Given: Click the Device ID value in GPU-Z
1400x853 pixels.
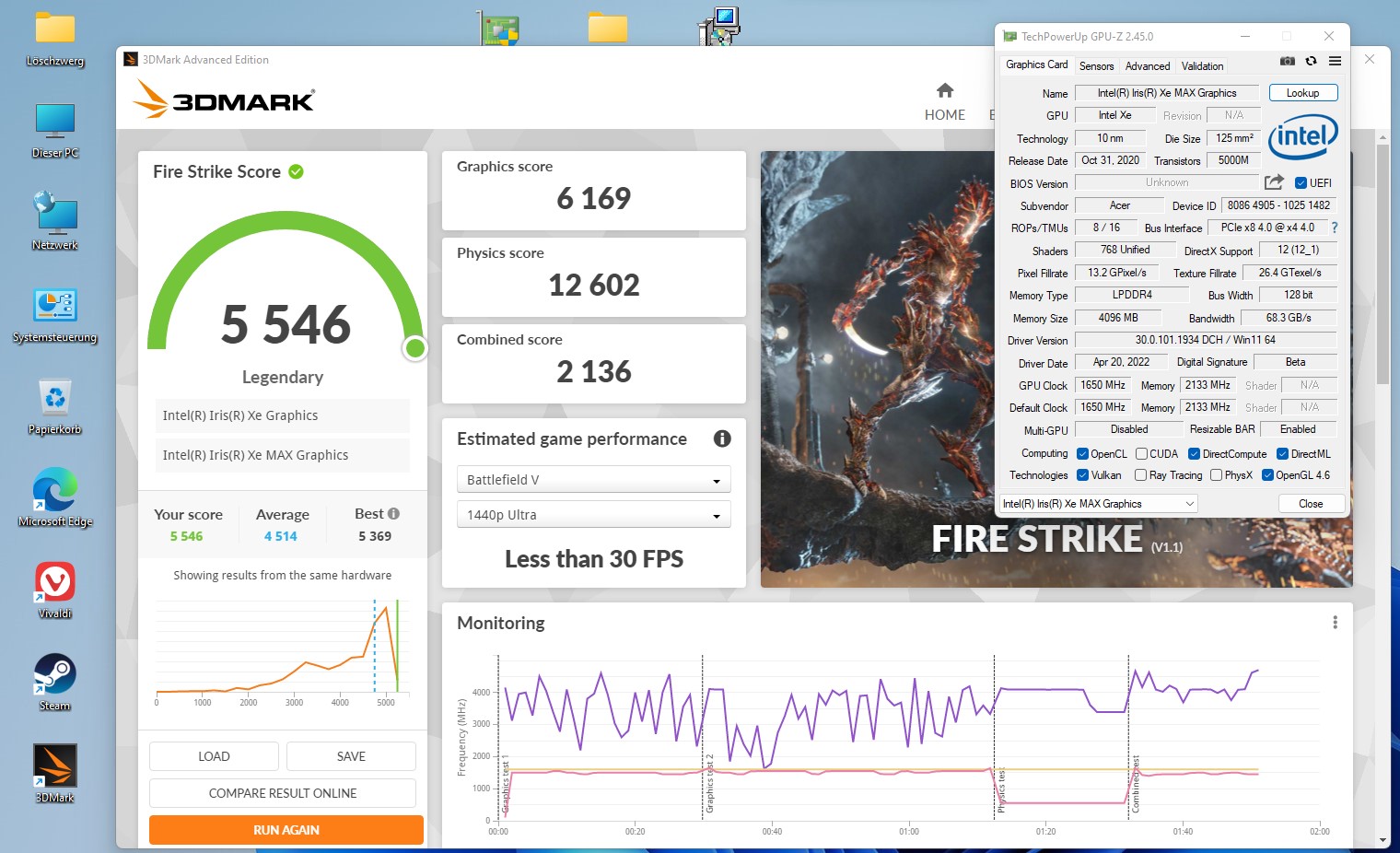Looking at the screenshot, I should [1278, 205].
